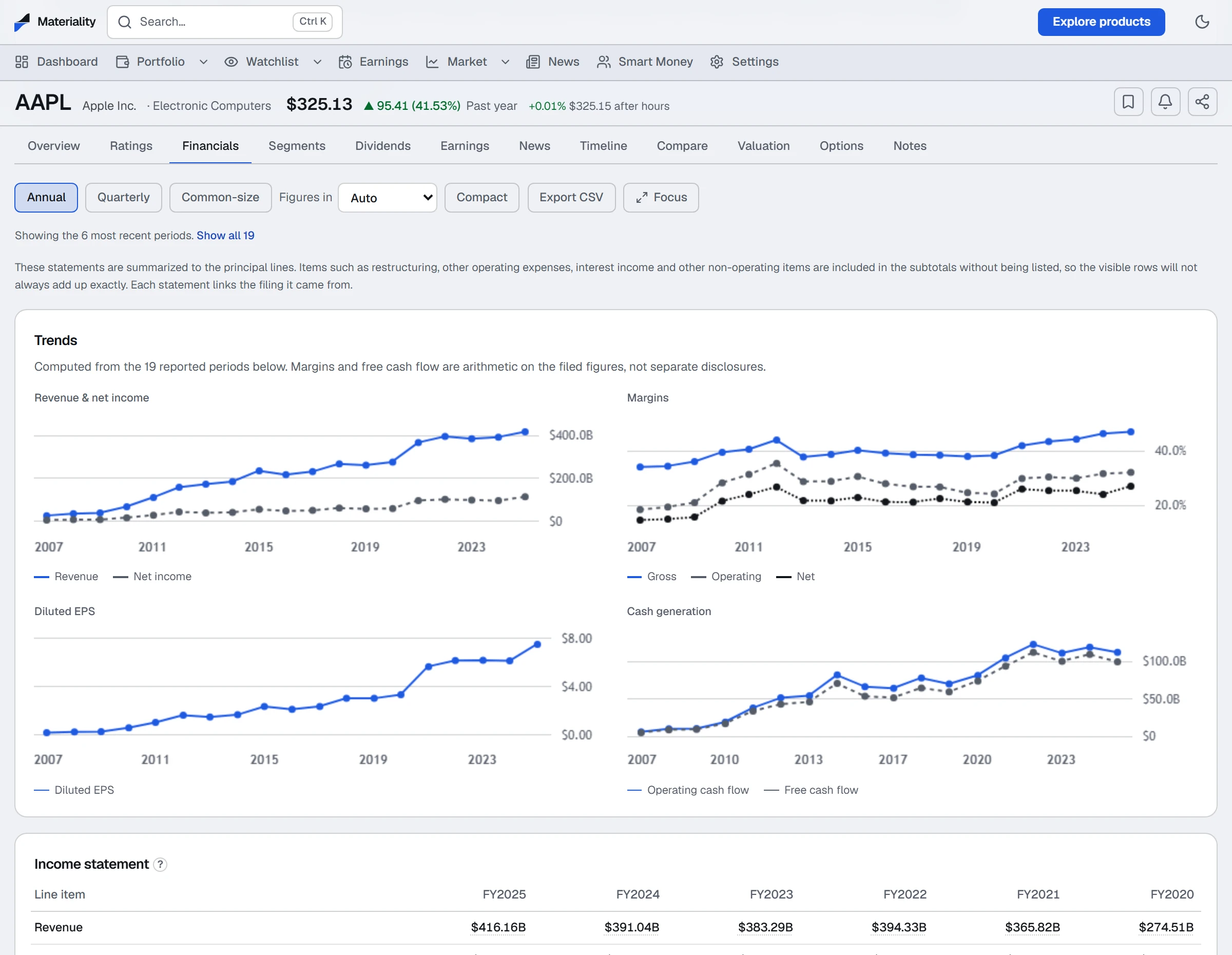Click the Operating cash flow legend swatch
This screenshot has height=955, width=1232.
pyautogui.click(x=634, y=790)
